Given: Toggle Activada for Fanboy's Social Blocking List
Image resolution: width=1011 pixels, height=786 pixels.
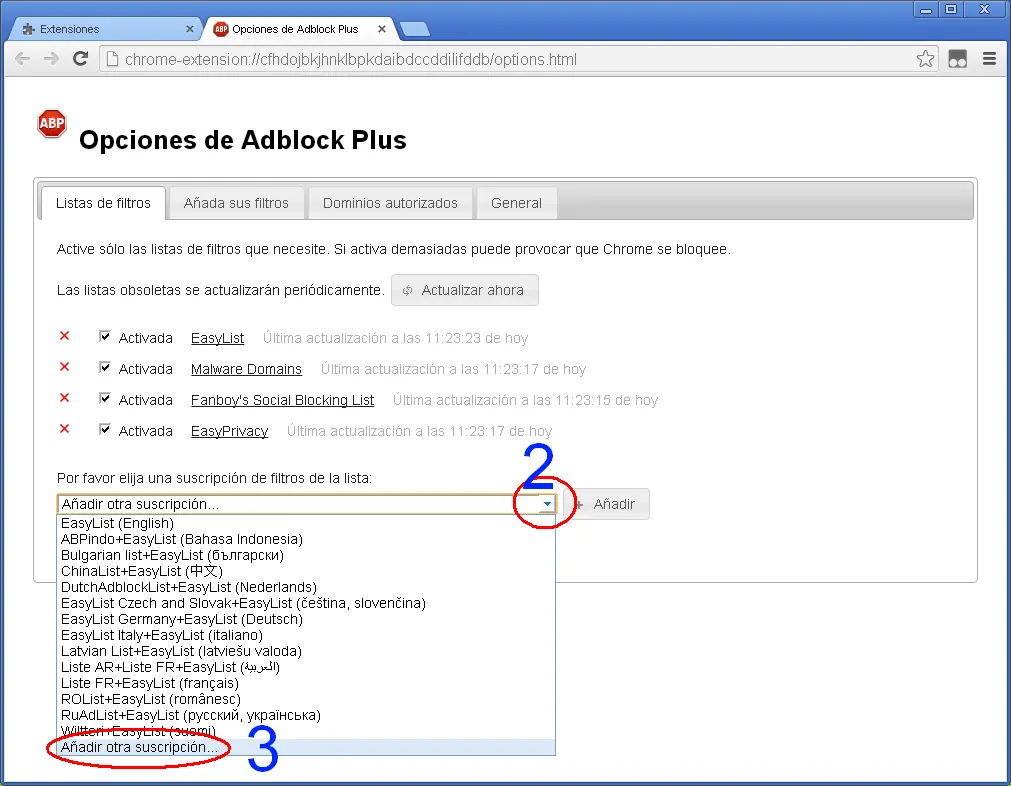Looking at the screenshot, I should point(104,398).
